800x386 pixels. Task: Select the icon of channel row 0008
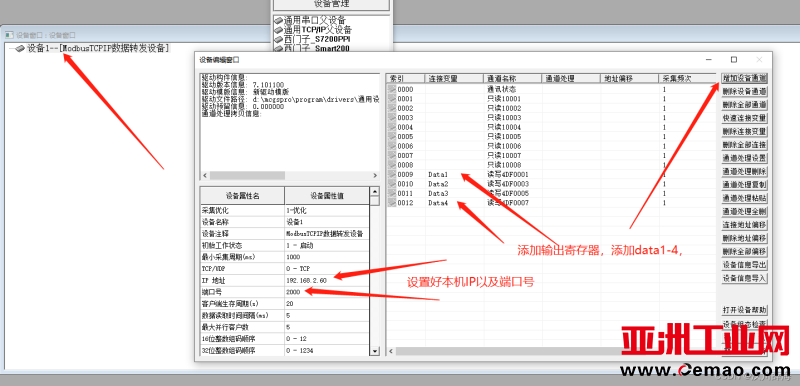tap(392, 165)
